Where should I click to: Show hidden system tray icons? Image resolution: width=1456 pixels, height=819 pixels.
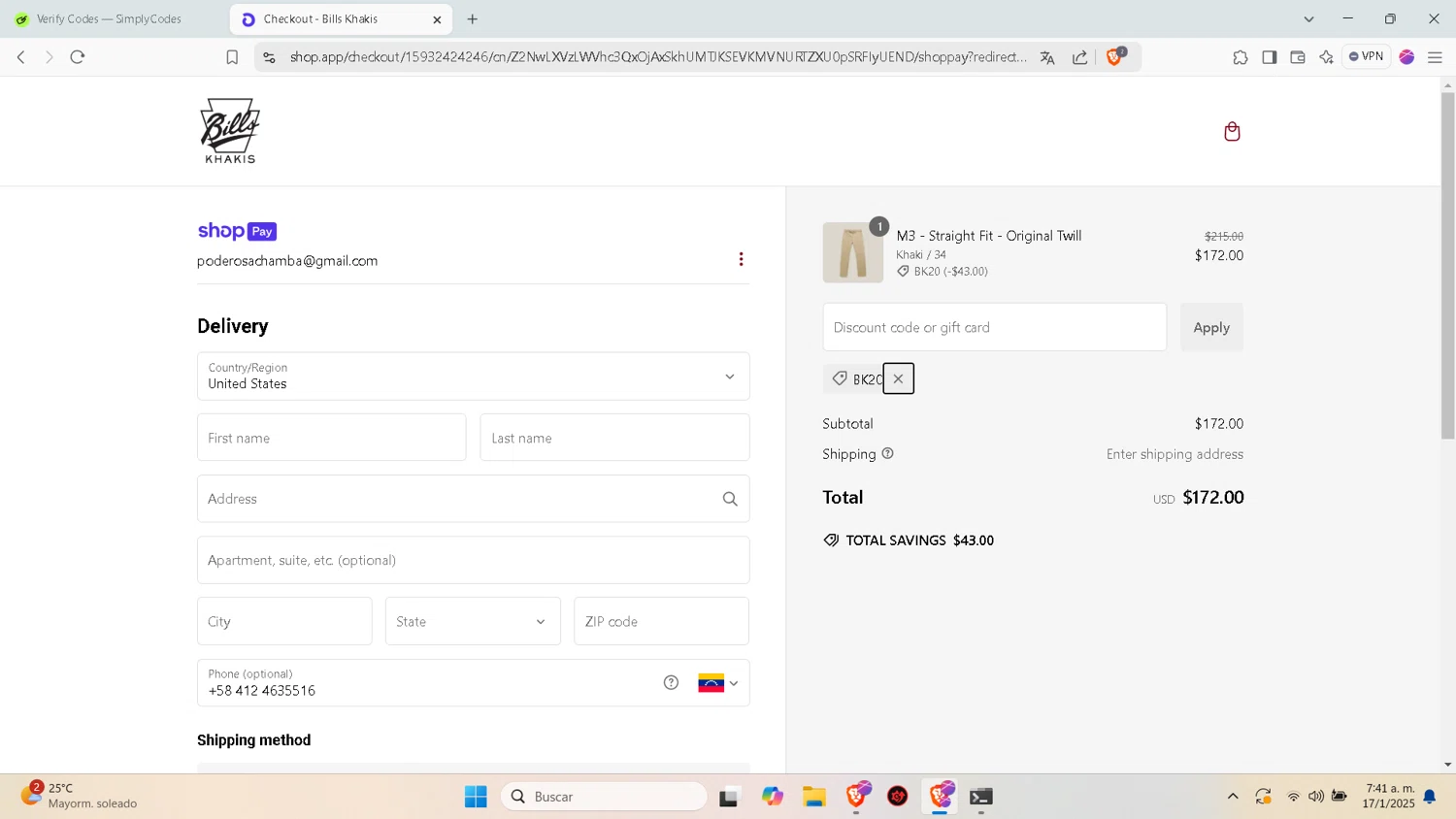click(1233, 797)
